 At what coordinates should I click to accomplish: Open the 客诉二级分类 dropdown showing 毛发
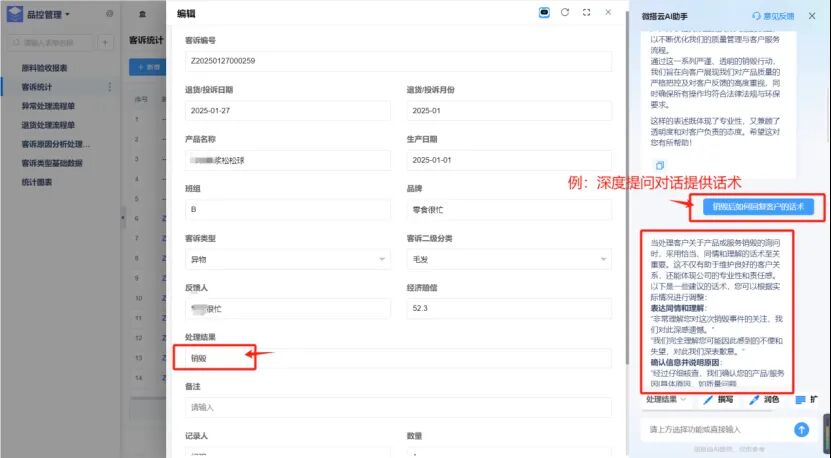[x=509, y=259]
